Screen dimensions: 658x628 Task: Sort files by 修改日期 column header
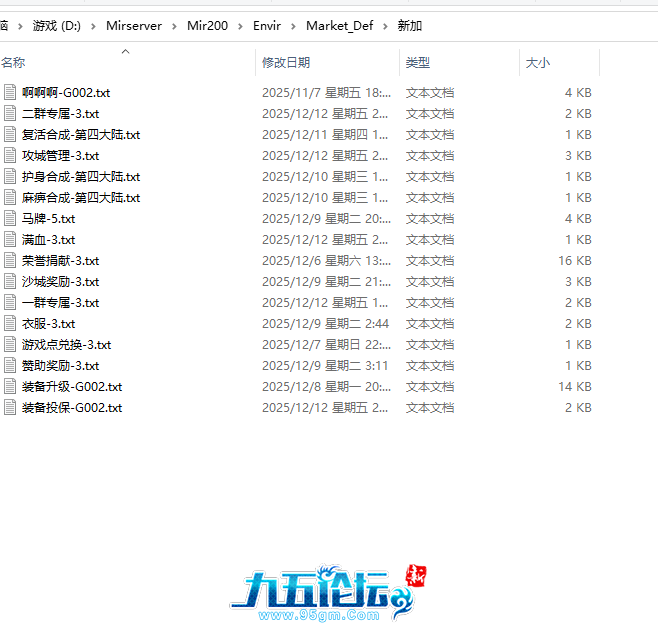pyautogui.click(x=286, y=63)
